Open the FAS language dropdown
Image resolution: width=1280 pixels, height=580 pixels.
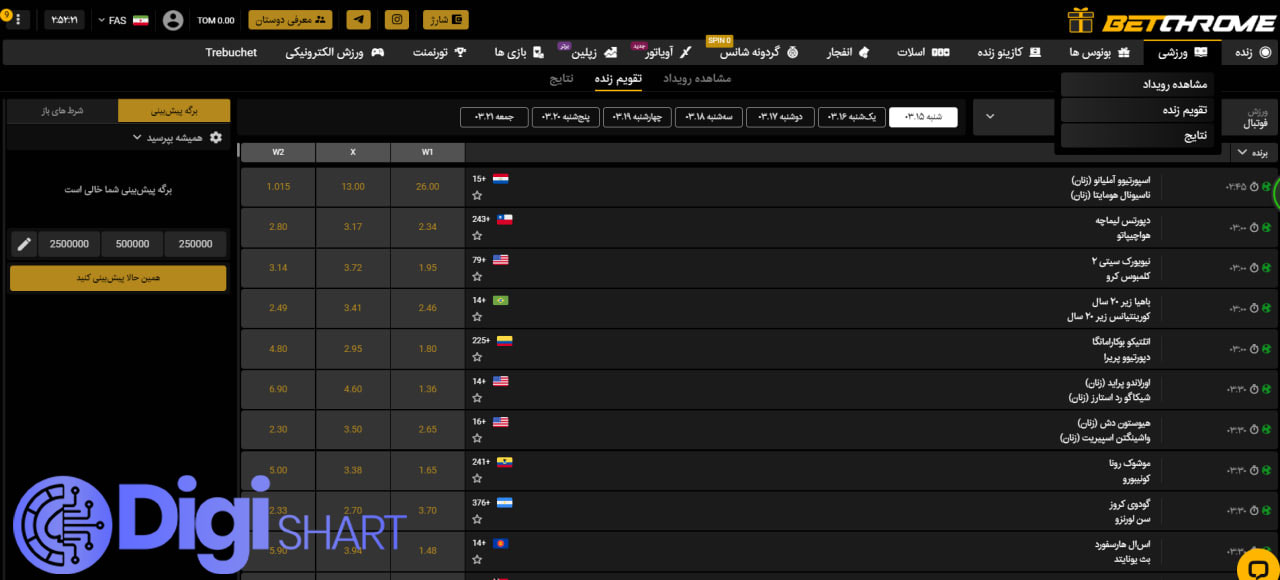(124, 20)
